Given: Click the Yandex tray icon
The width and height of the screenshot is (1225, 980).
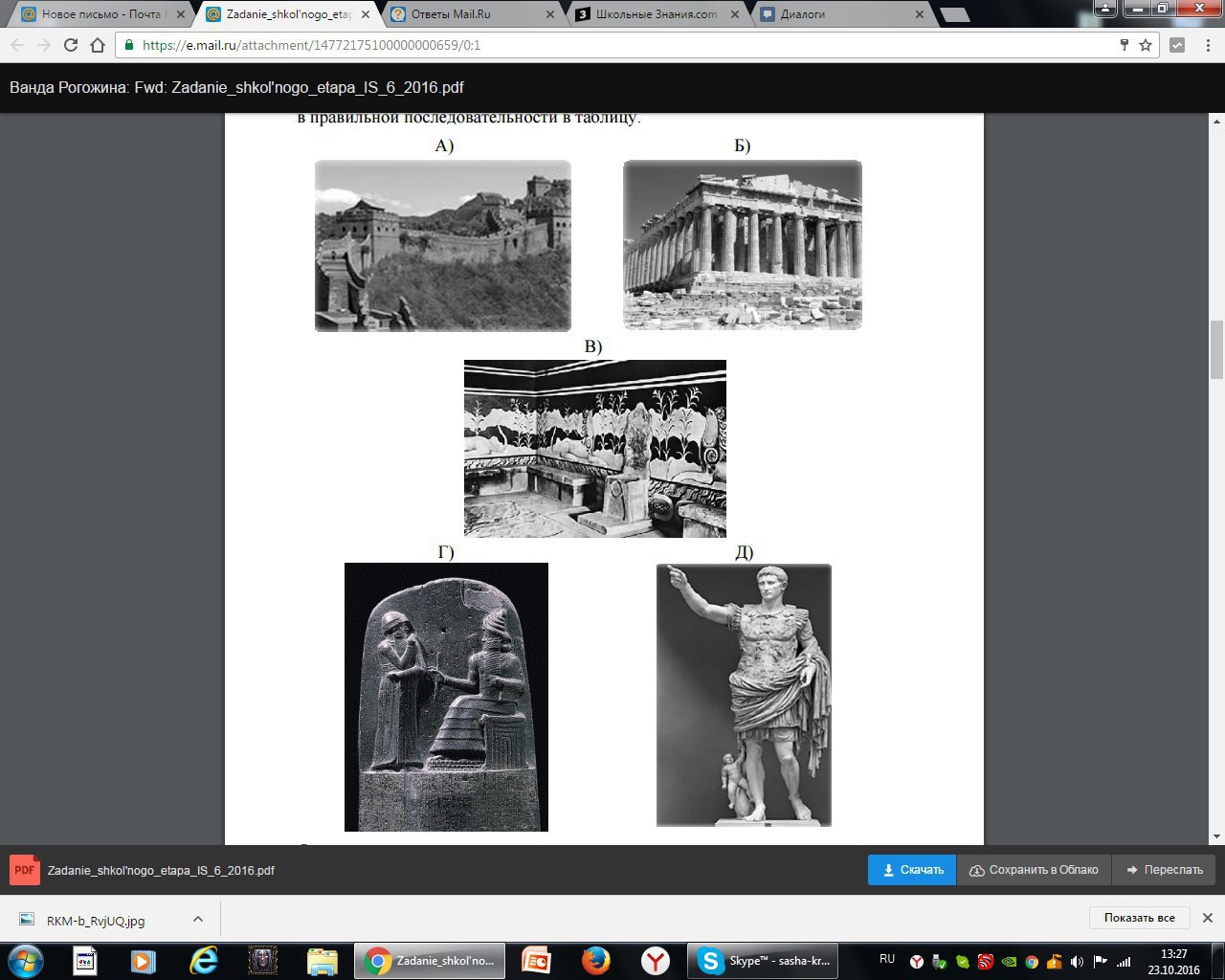Looking at the screenshot, I should click(916, 962).
